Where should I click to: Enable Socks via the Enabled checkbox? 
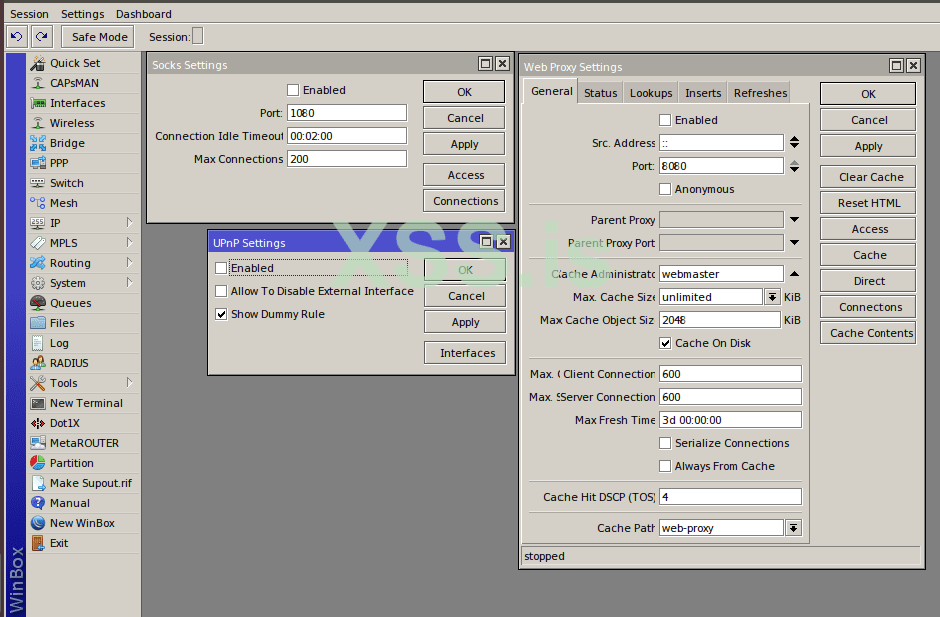click(293, 90)
